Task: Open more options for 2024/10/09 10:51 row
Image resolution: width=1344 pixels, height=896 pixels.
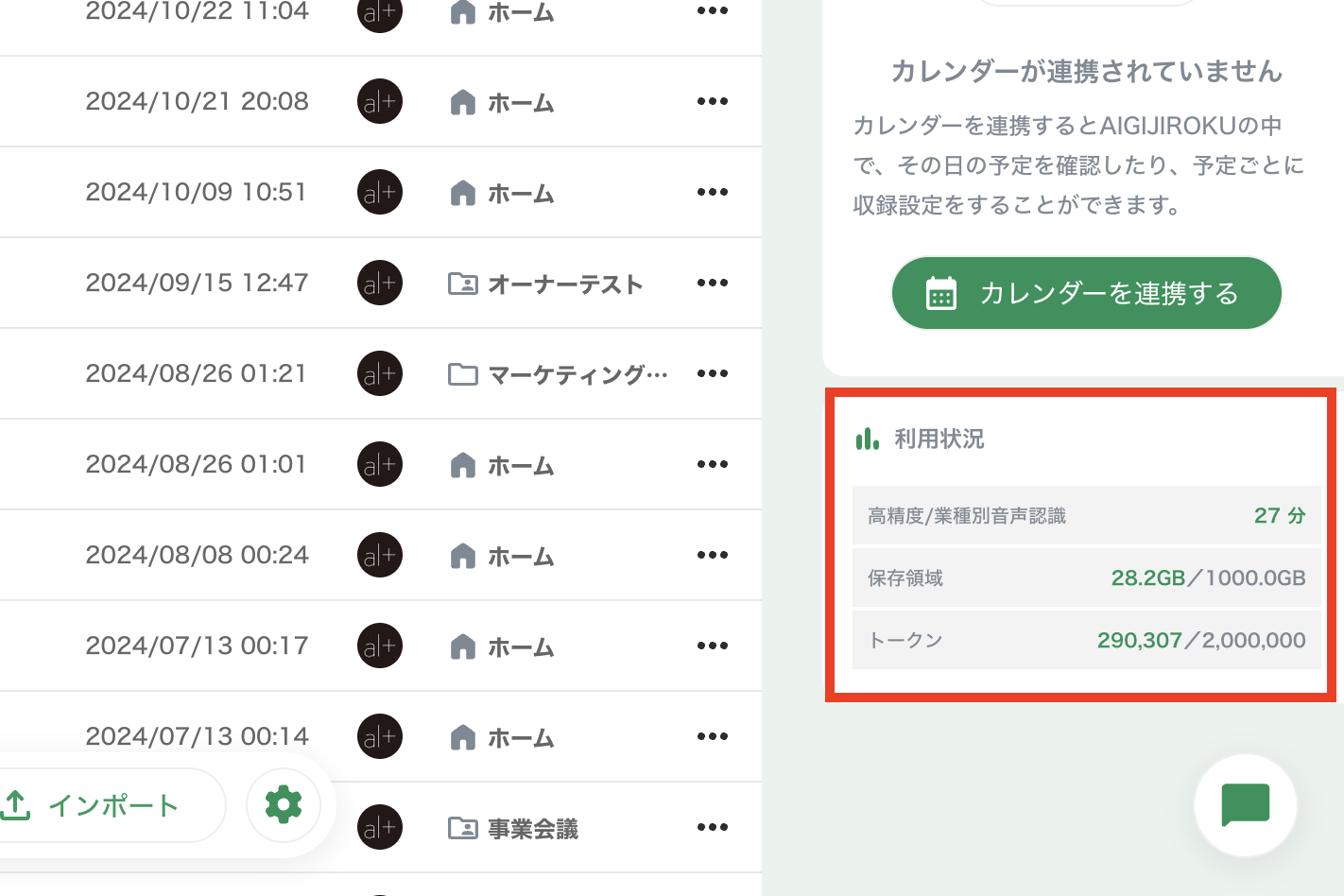Action: point(713,192)
